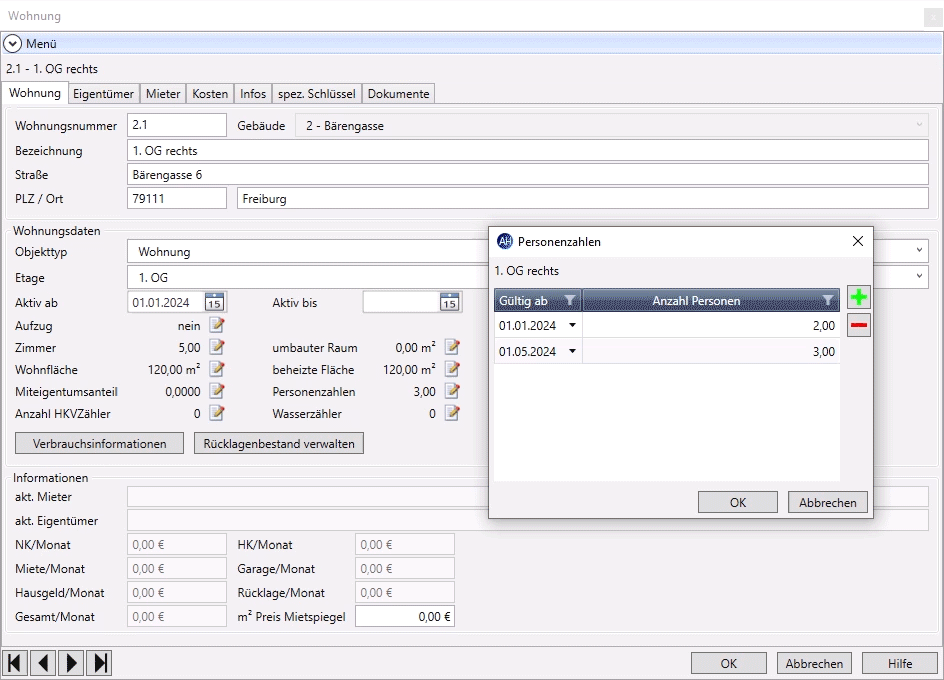Screen dimensions: 944x680
Task: Click OK in the Wohnung window footer
Action: 728,663
